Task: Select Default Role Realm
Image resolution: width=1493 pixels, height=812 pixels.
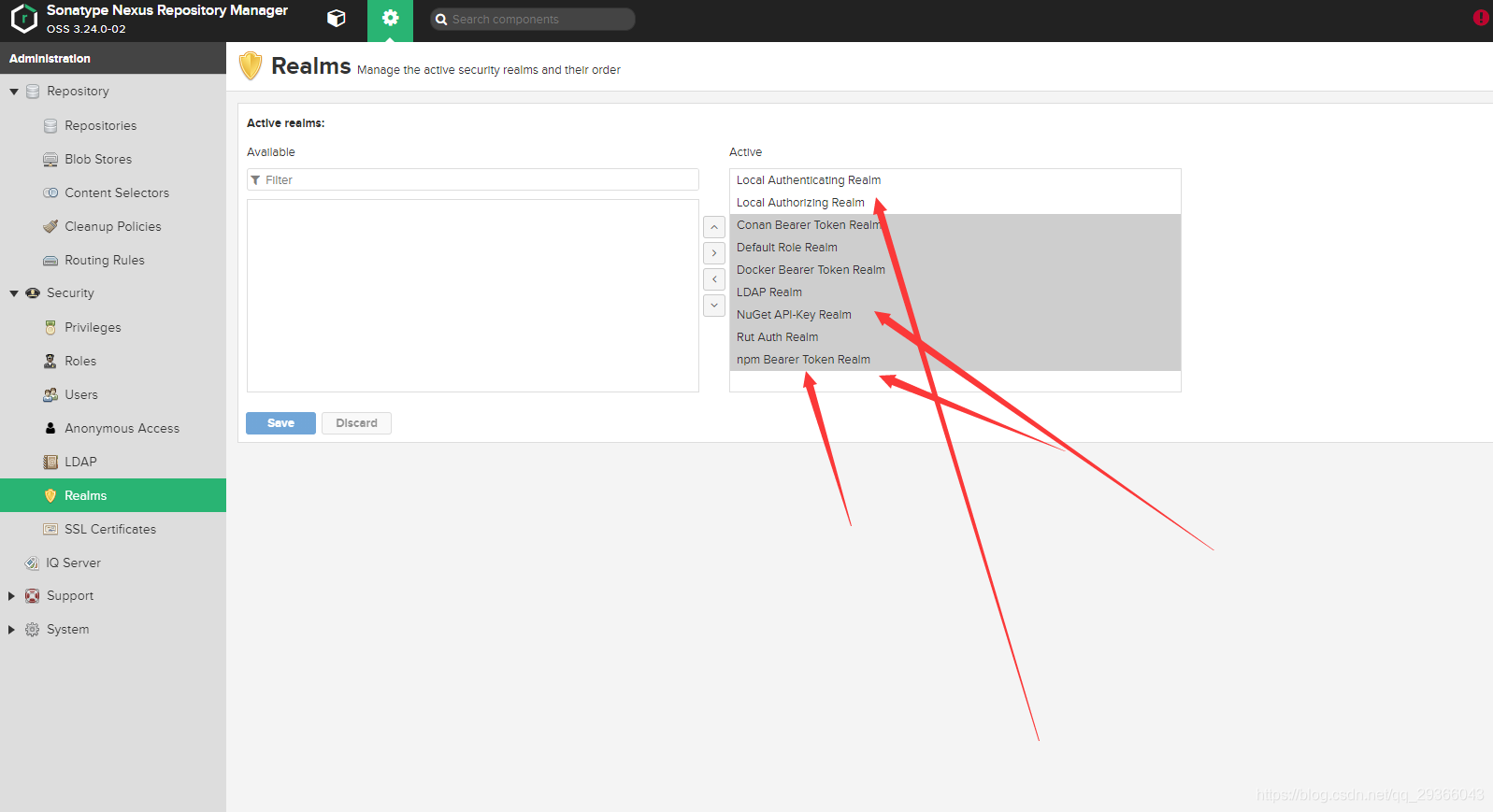Action: 955,248
